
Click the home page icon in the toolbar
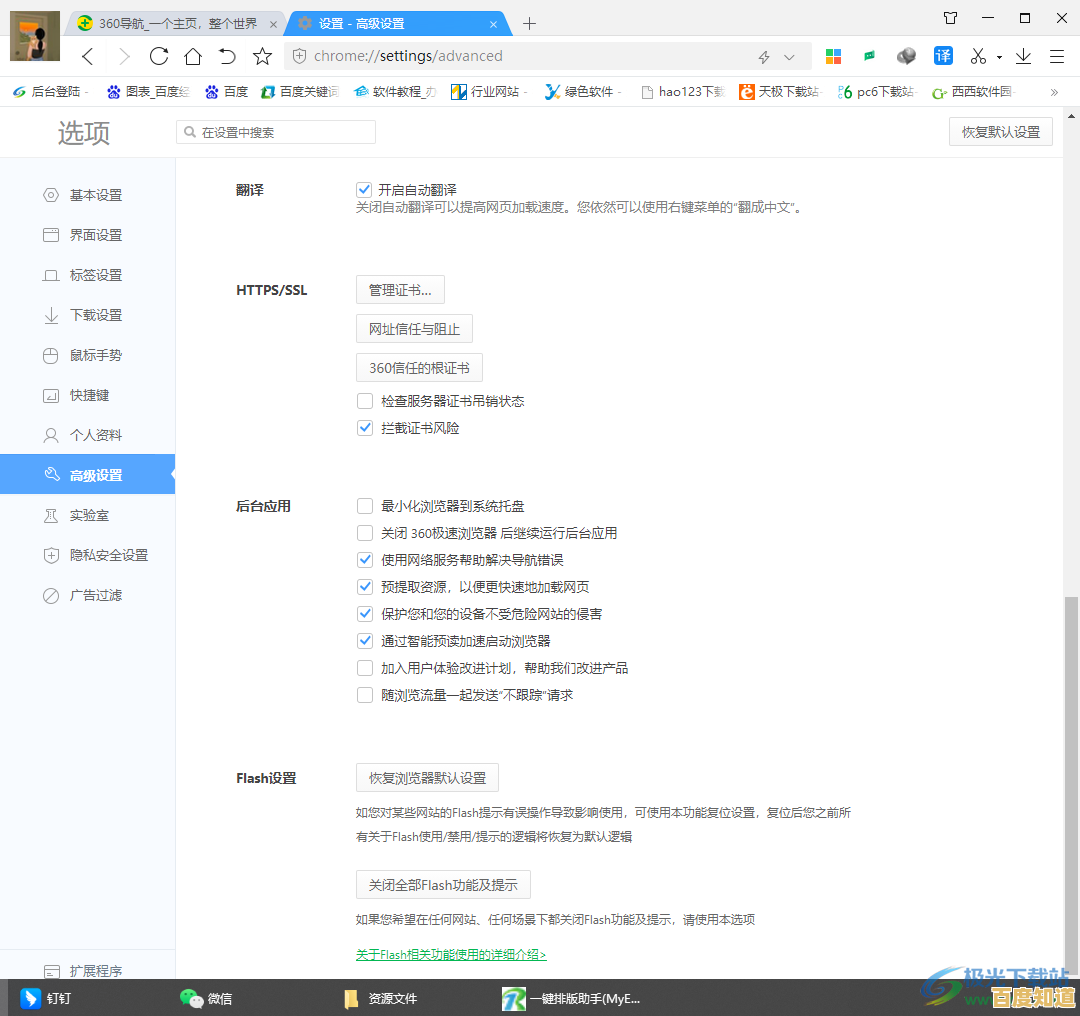tap(195, 56)
